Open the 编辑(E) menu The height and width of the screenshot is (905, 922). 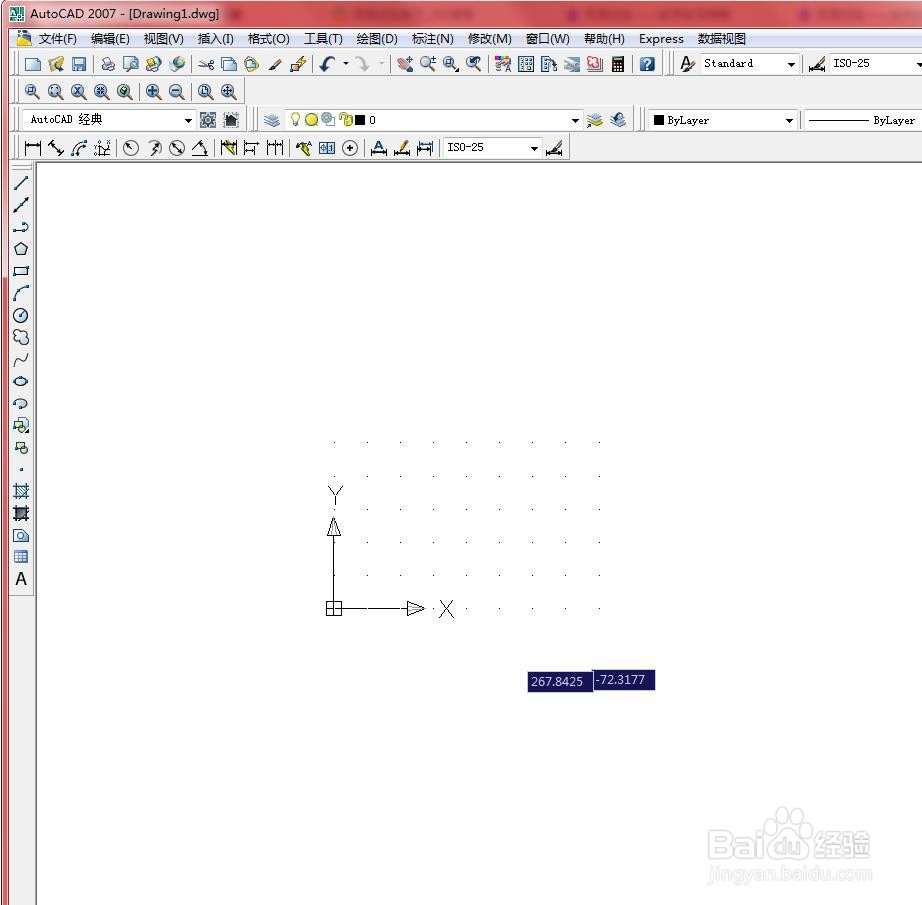point(110,39)
